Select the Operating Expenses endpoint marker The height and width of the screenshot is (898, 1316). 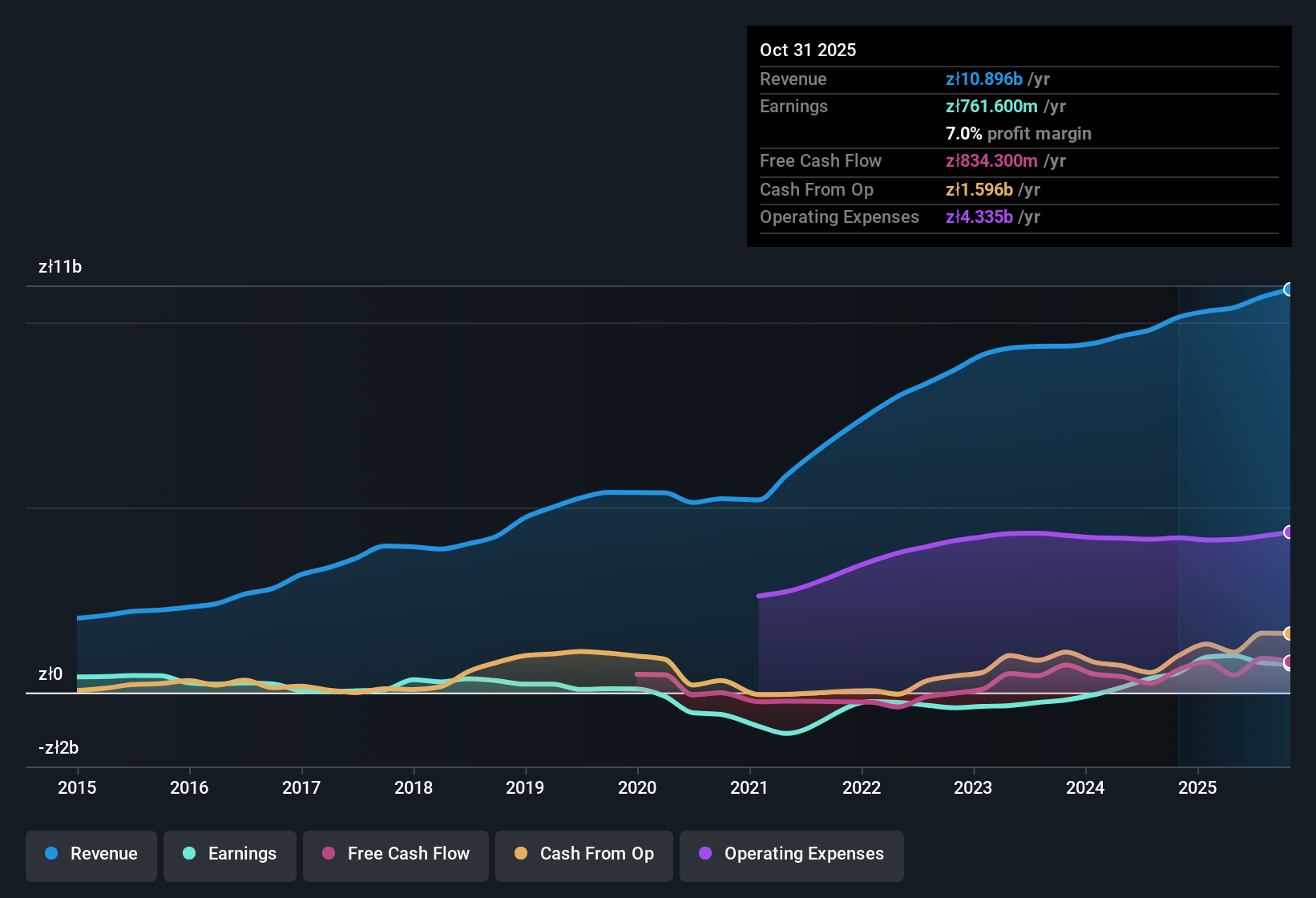pyautogui.click(x=1289, y=530)
